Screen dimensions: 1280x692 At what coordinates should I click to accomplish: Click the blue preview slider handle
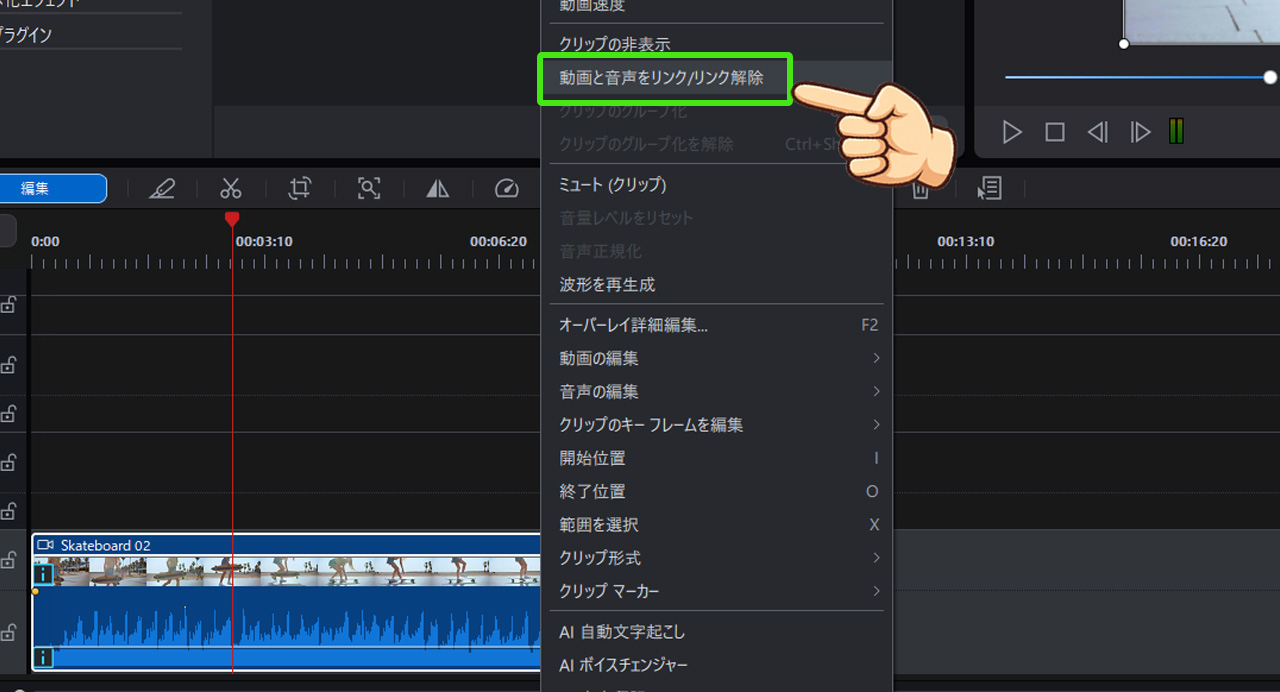tap(1270, 76)
